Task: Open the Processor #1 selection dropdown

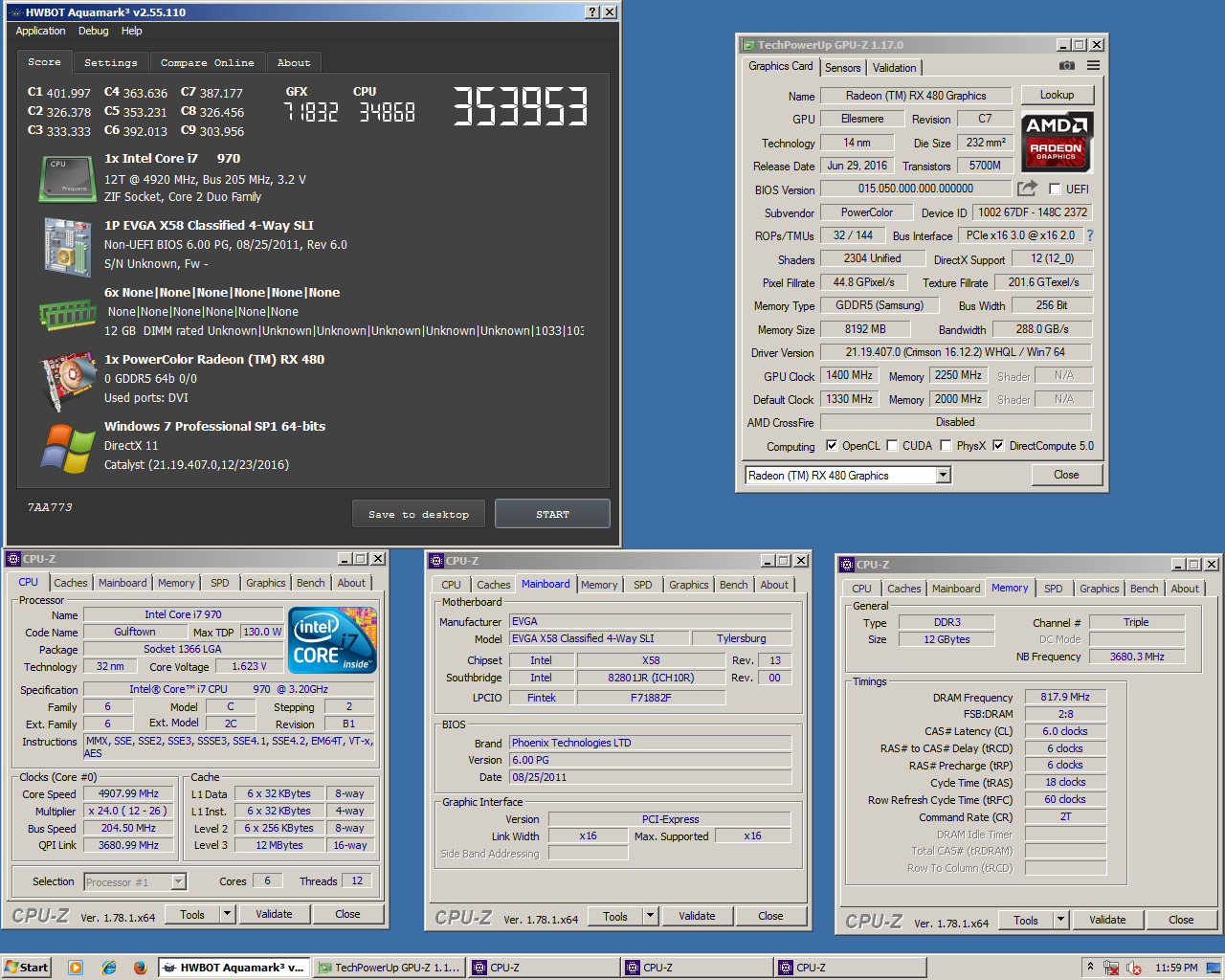Action: coord(178,881)
